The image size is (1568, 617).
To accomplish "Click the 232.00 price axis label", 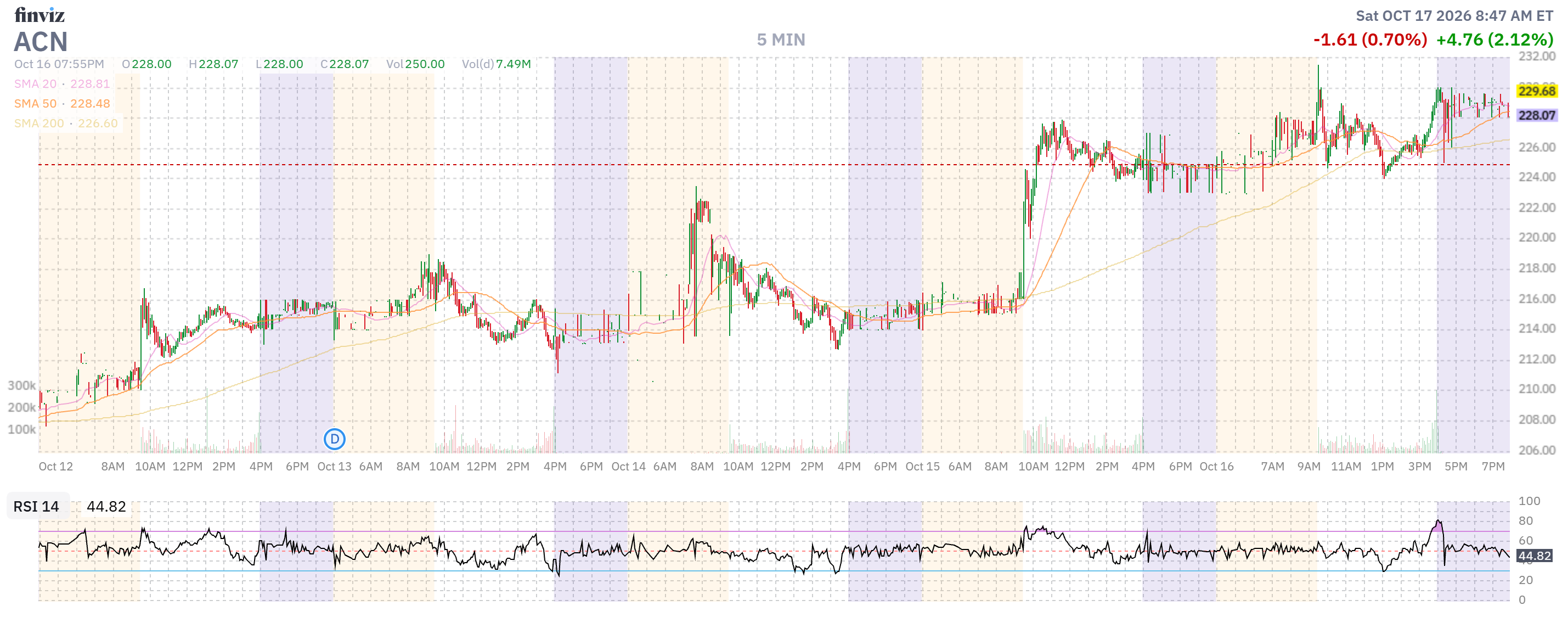I will click(1536, 56).
